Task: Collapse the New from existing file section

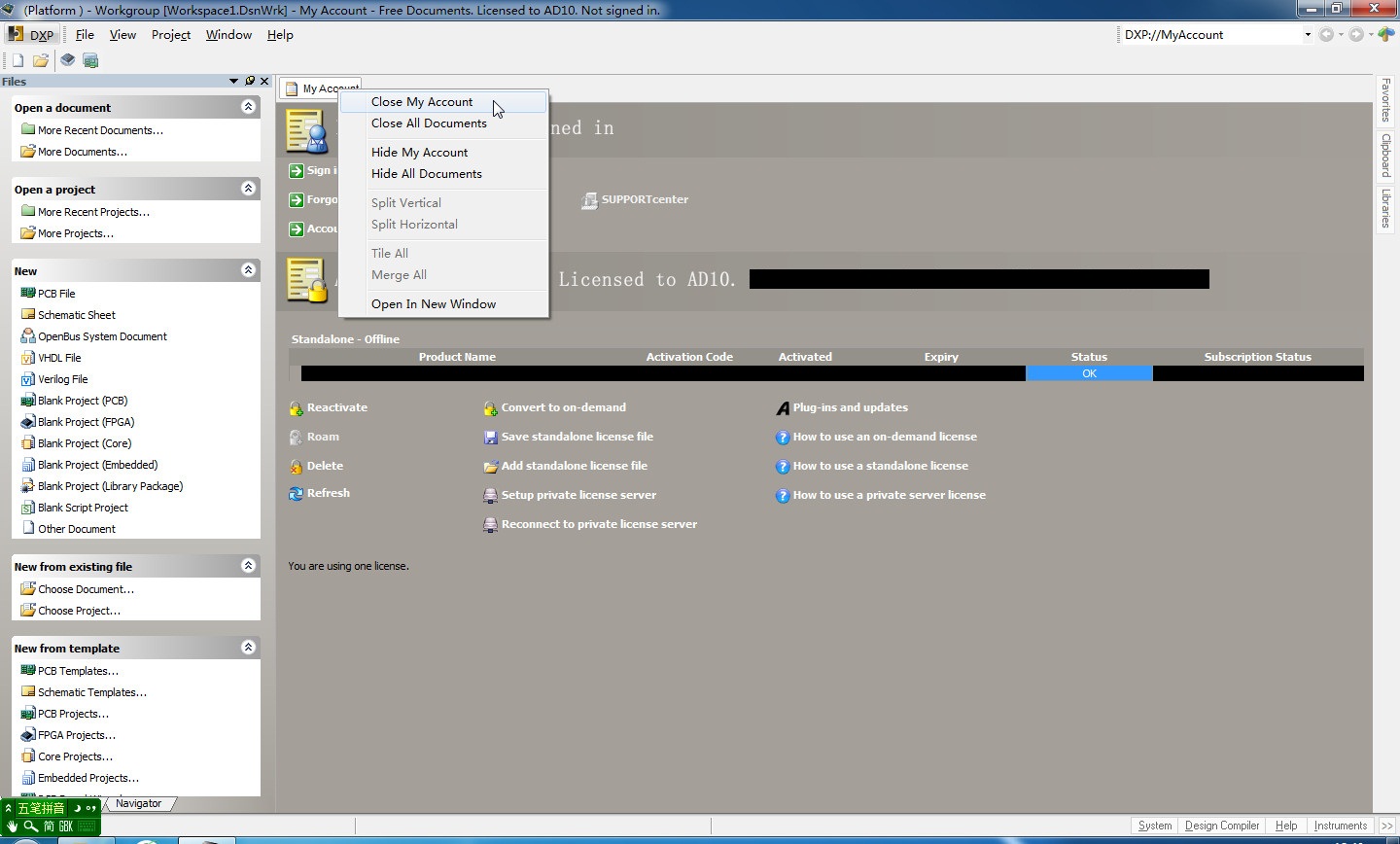Action: tap(249, 566)
